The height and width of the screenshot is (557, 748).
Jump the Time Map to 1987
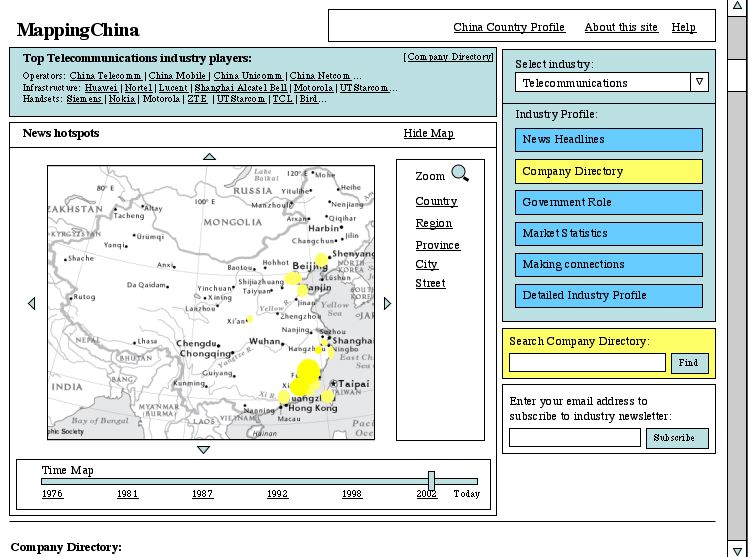point(202,494)
